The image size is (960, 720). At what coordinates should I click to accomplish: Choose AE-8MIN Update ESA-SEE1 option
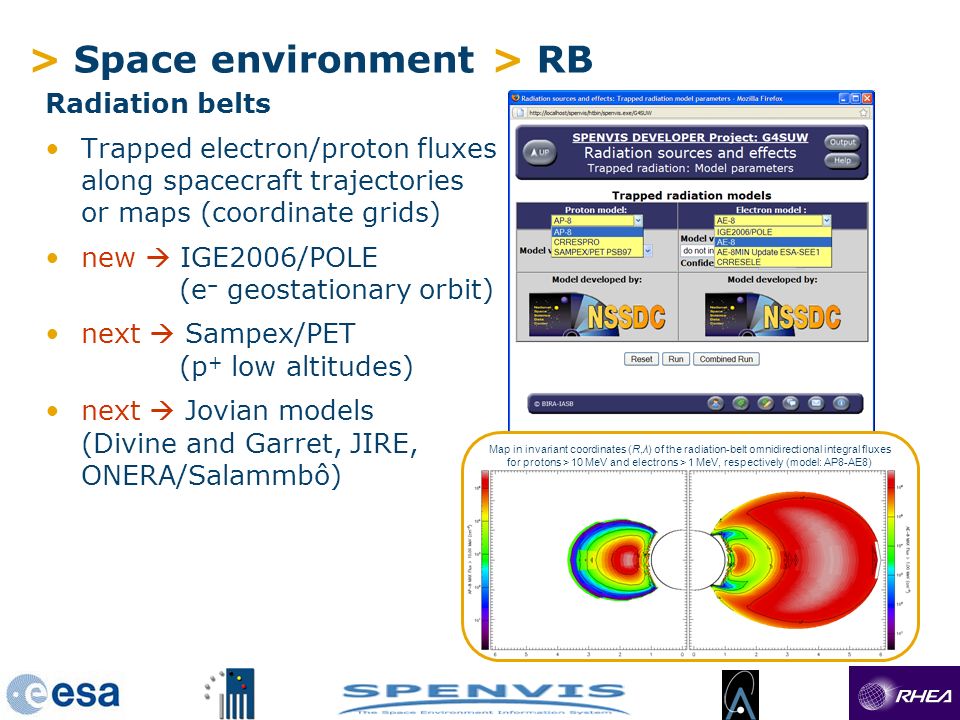773,252
